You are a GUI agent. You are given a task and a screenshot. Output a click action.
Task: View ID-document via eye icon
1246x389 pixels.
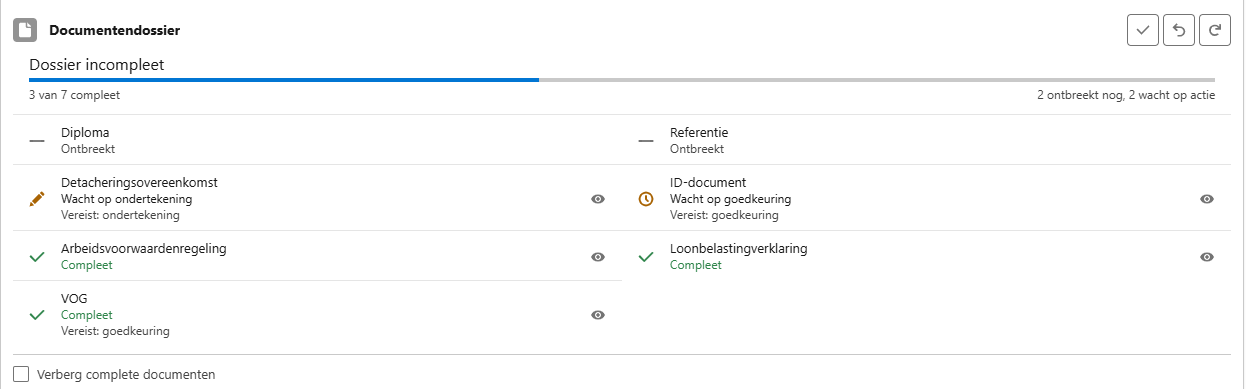click(1207, 199)
